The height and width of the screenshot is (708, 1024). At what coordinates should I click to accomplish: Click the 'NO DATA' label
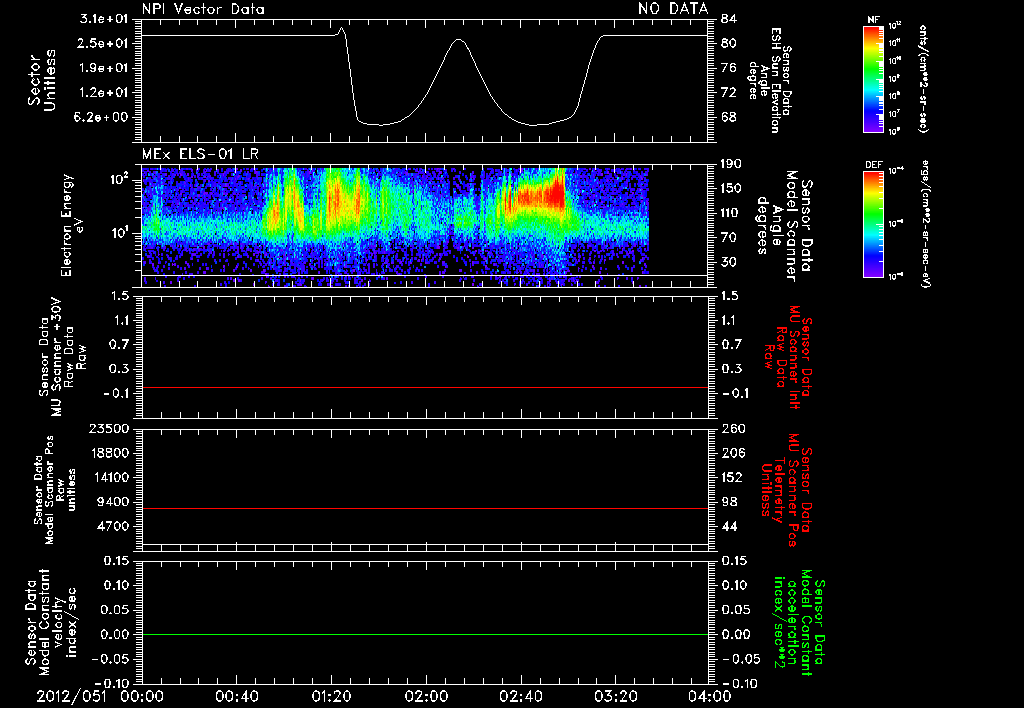pyautogui.click(x=673, y=8)
